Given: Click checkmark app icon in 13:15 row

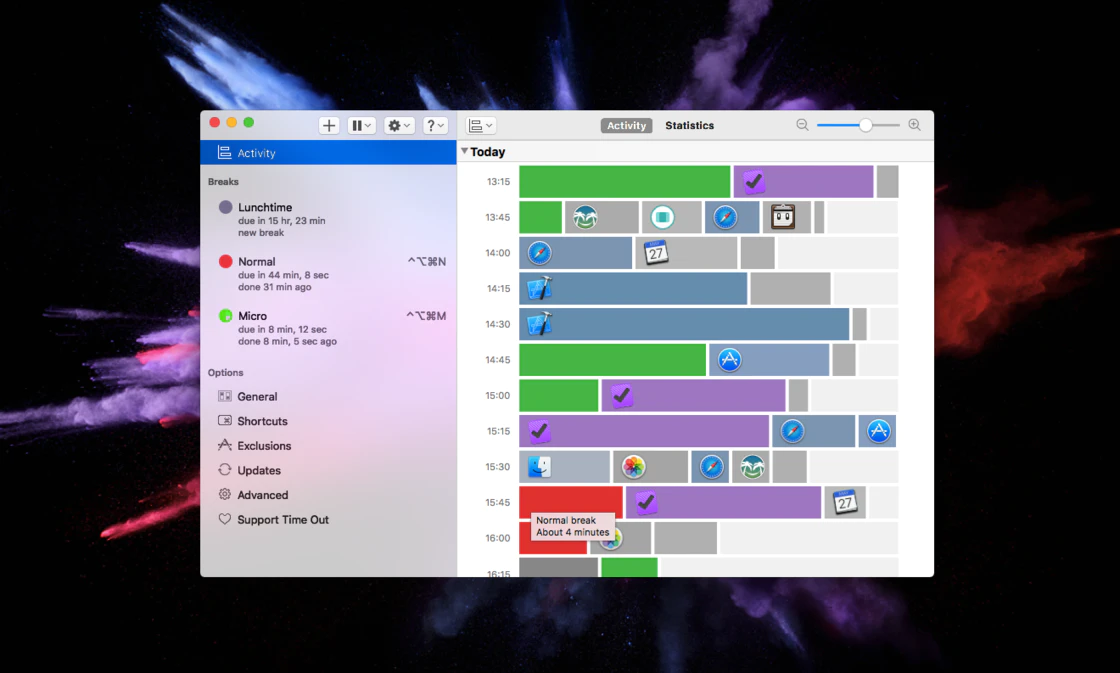Looking at the screenshot, I should (754, 181).
